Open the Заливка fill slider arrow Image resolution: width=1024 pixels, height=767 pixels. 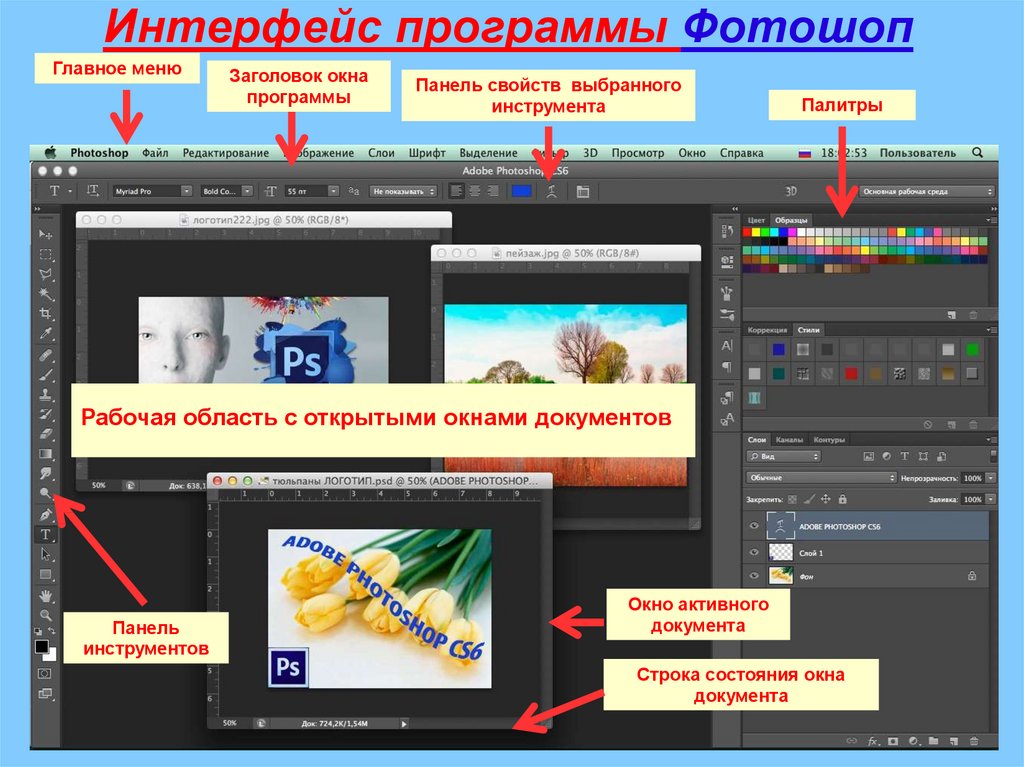point(991,499)
